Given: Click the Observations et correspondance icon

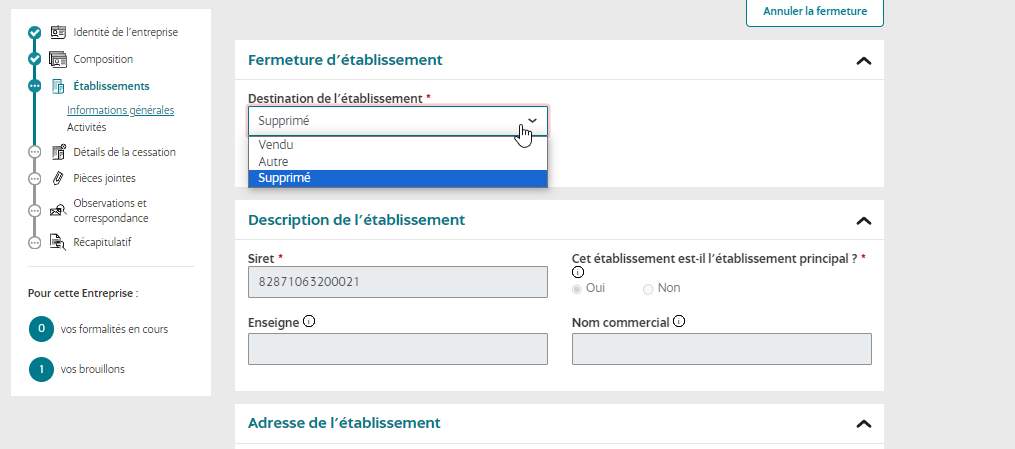Looking at the screenshot, I should pyautogui.click(x=58, y=210).
